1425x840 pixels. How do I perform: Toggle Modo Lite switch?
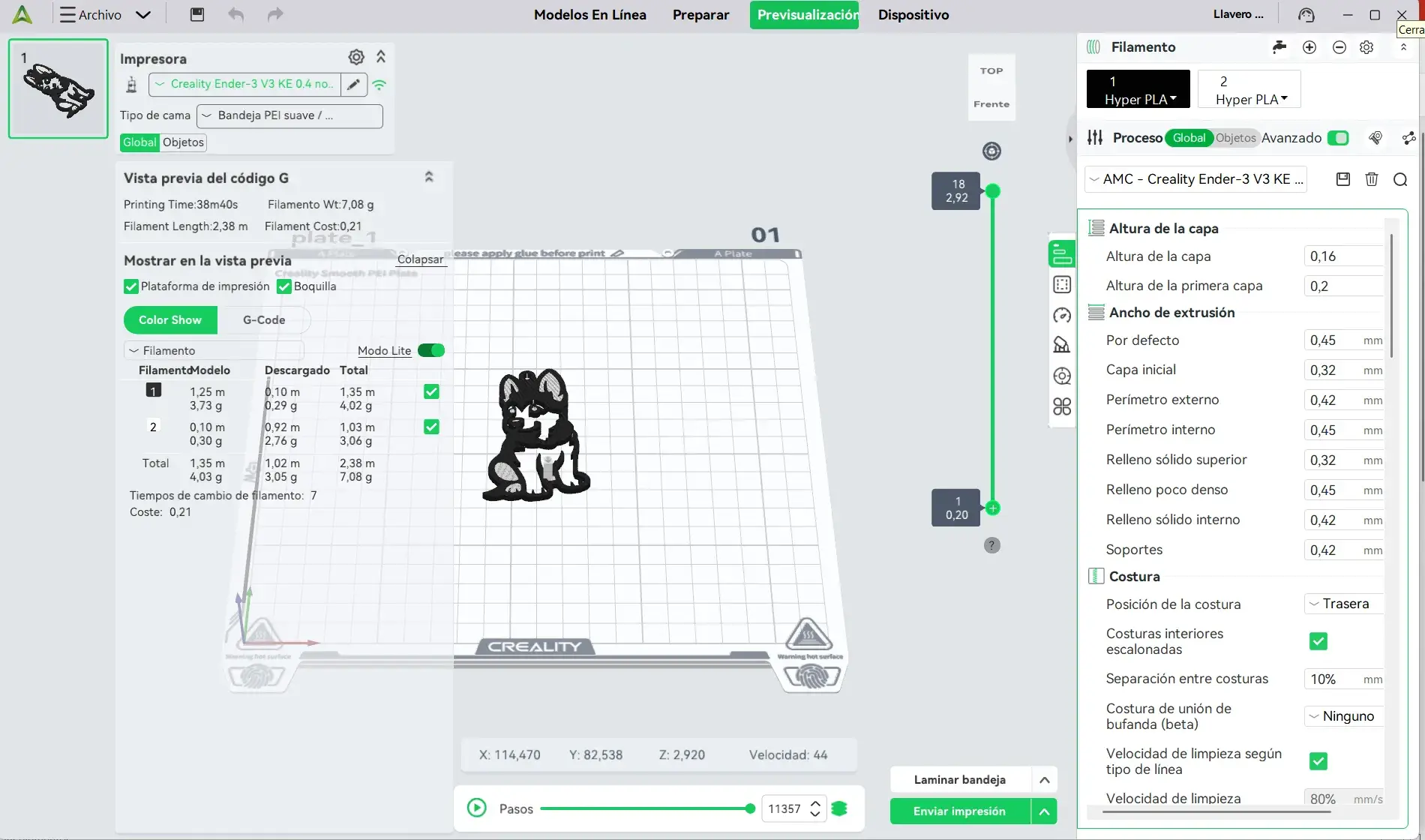coord(431,350)
